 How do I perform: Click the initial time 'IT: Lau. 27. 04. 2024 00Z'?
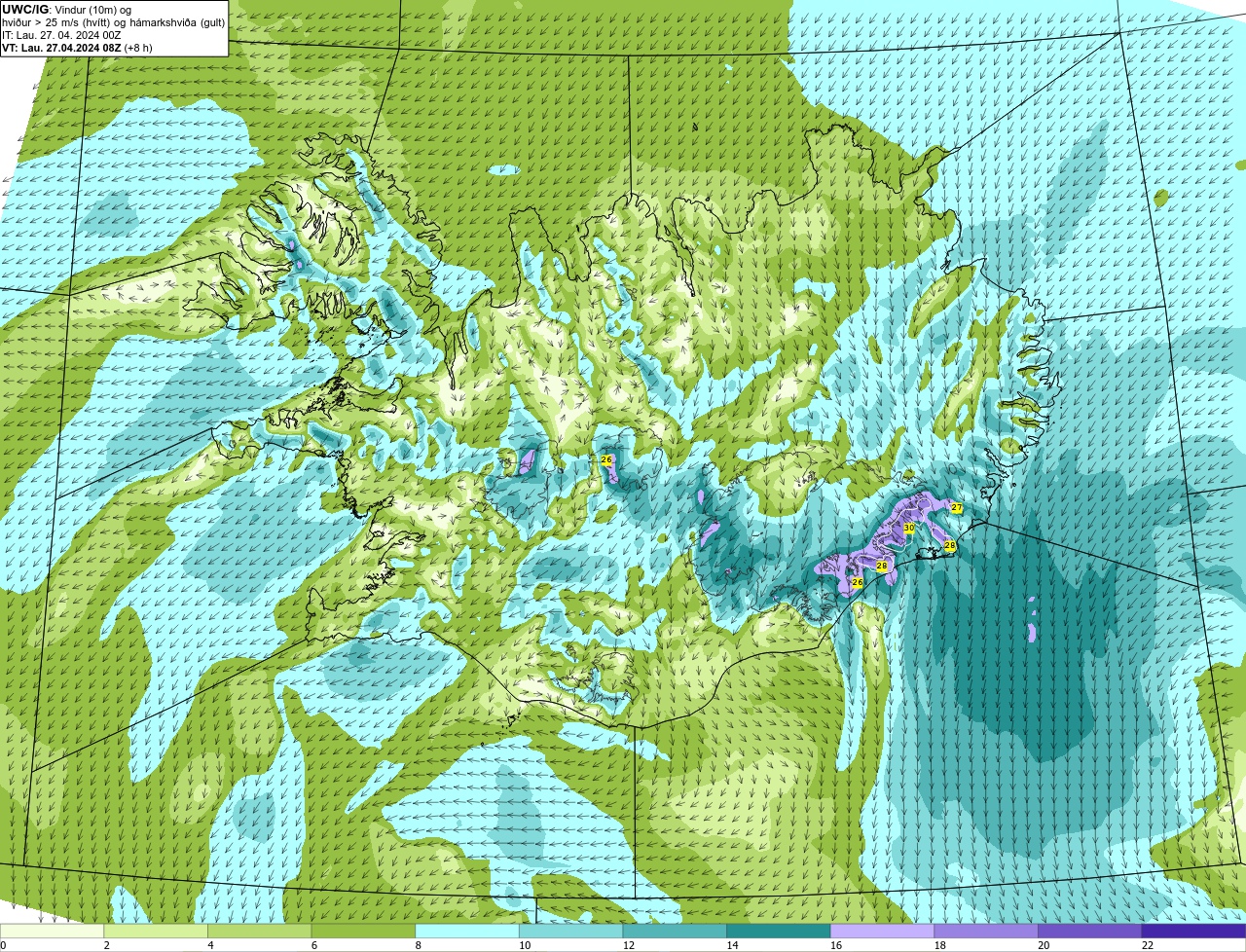[61, 35]
